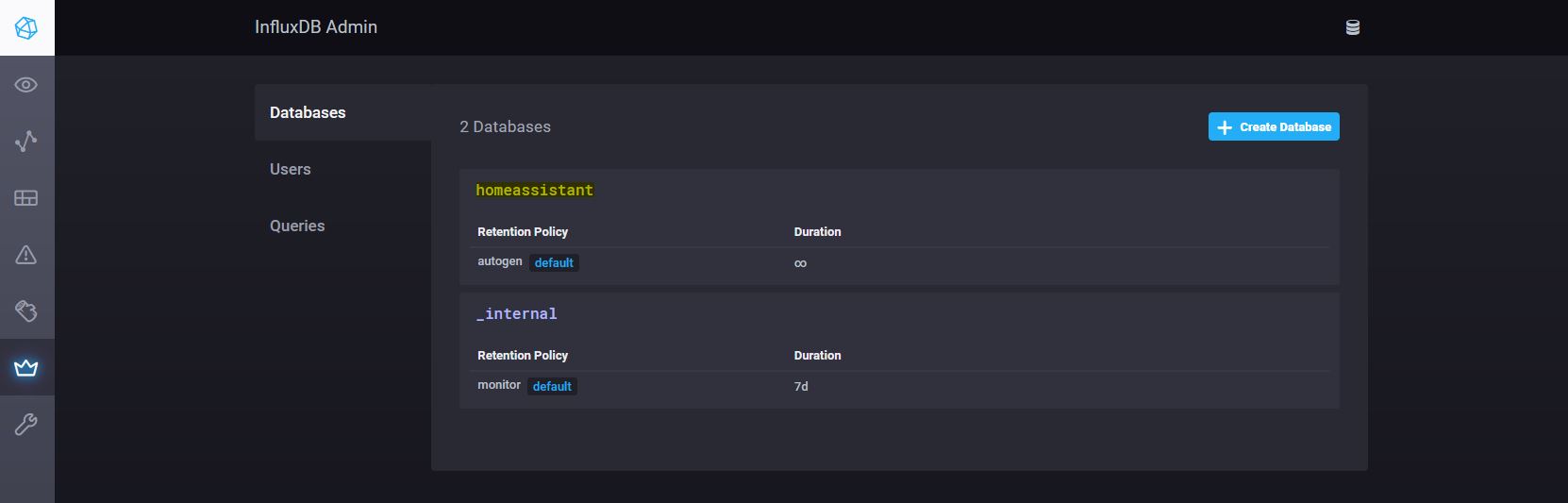1568x503 pixels.
Task: Select the _internal database name
Action: coord(516,313)
